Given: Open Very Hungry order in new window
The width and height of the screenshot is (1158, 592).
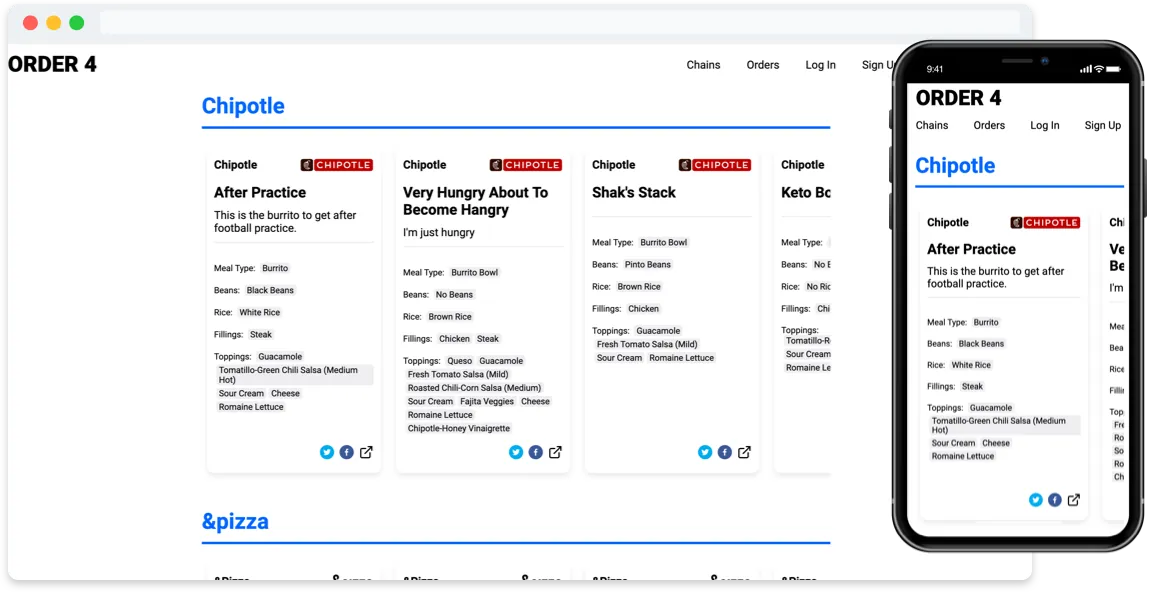Looking at the screenshot, I should pyautogui.click(x=555, y=452).
